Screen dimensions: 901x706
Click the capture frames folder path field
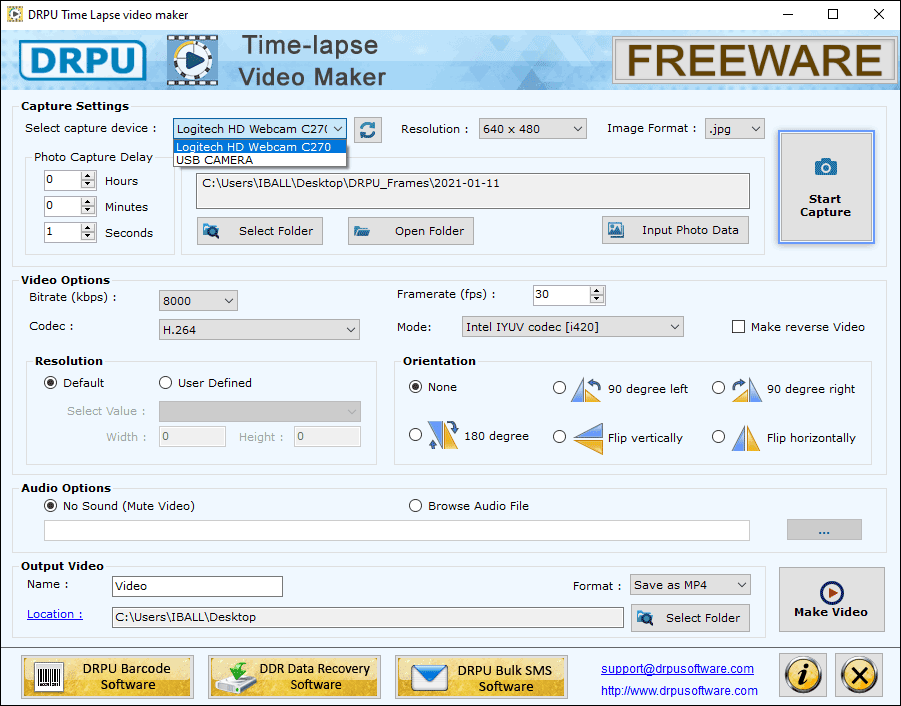473,191
